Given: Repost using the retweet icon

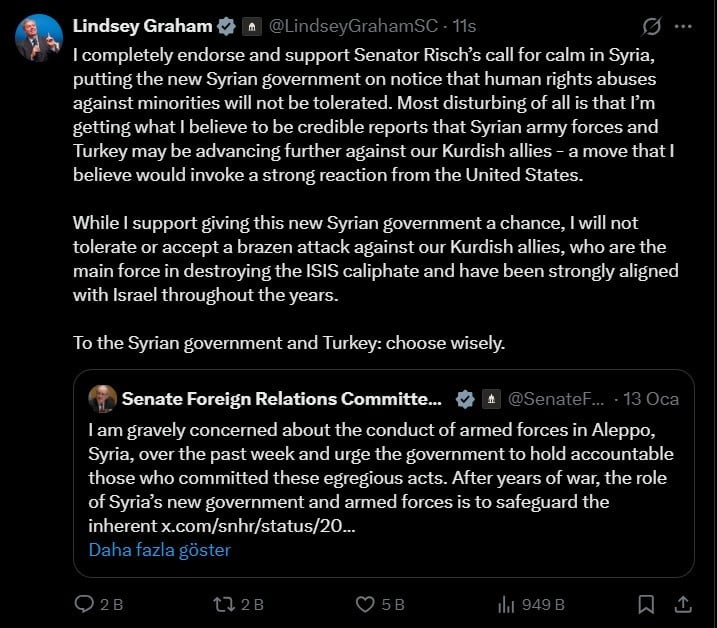Looking at the screenshot, I should [x=227, y=604].
